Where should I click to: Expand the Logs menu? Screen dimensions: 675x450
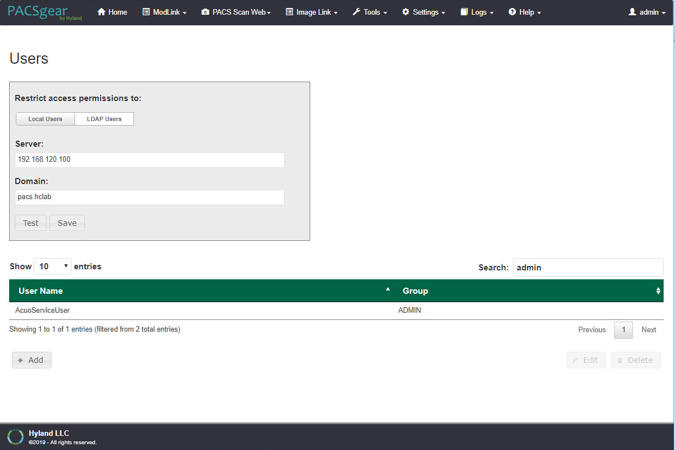point(477,12)
